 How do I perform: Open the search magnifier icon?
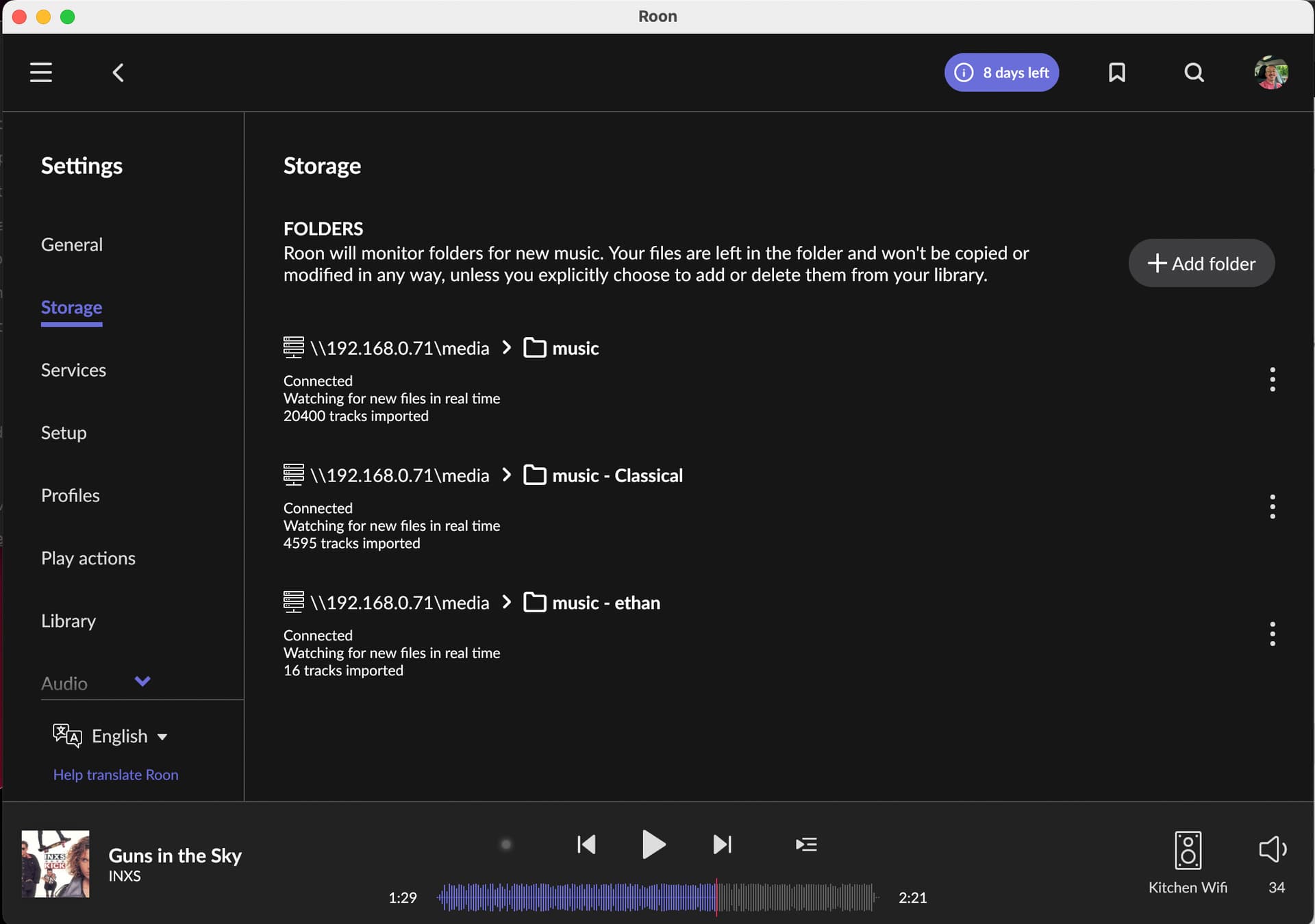tap(1194, 73)
